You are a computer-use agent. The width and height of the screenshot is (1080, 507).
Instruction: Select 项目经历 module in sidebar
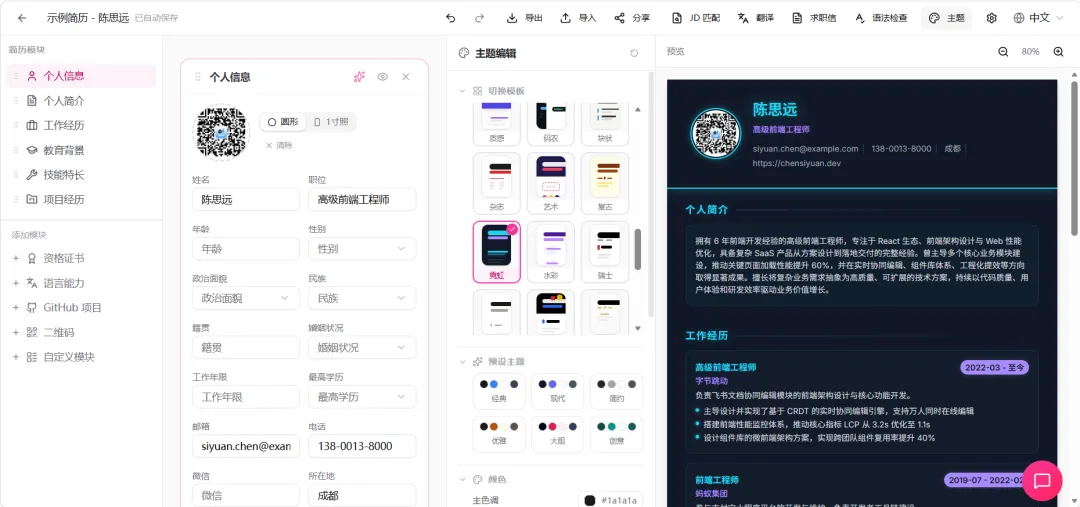[81, 200]
